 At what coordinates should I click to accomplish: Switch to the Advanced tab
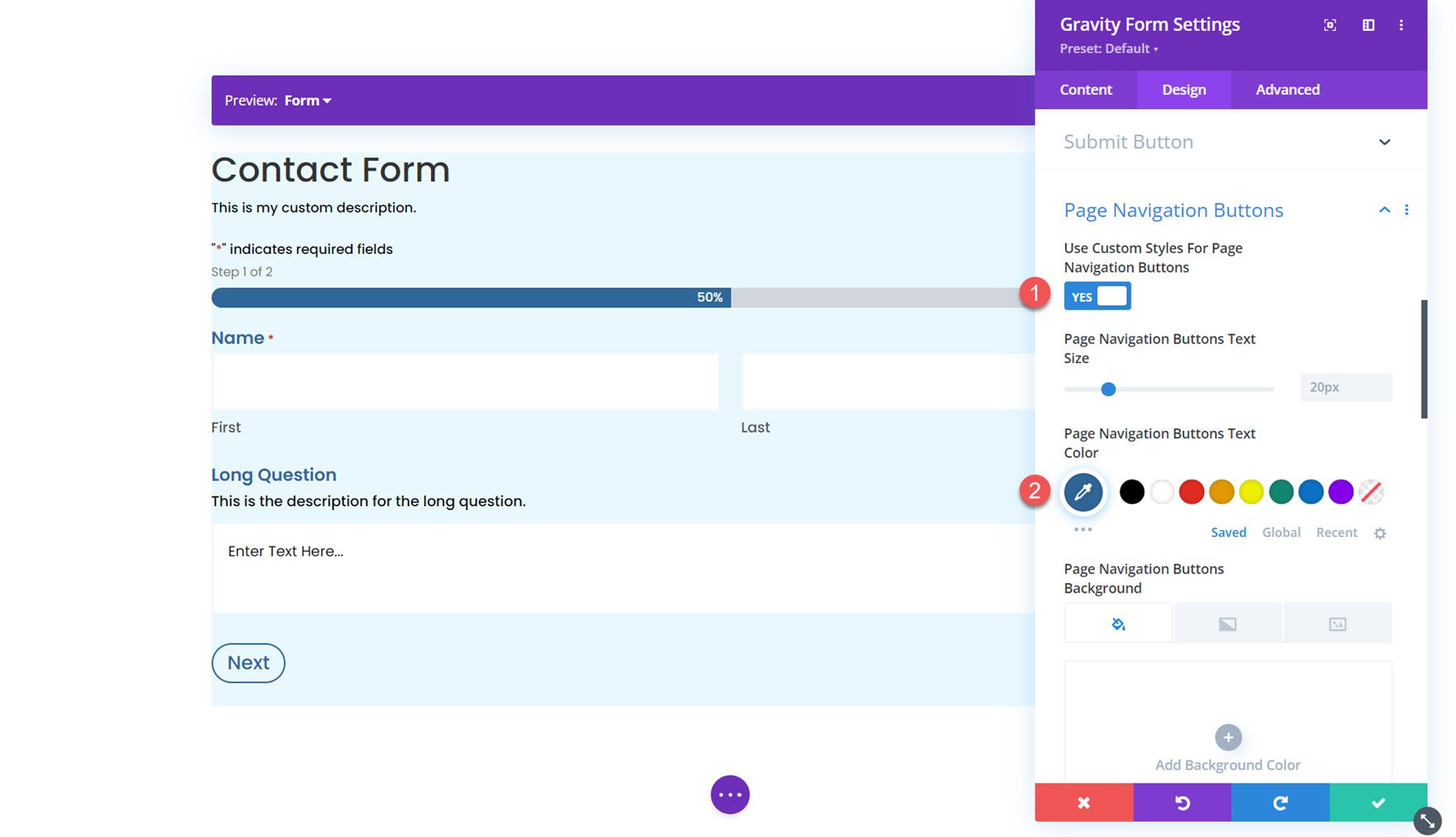click(1286, 90)
